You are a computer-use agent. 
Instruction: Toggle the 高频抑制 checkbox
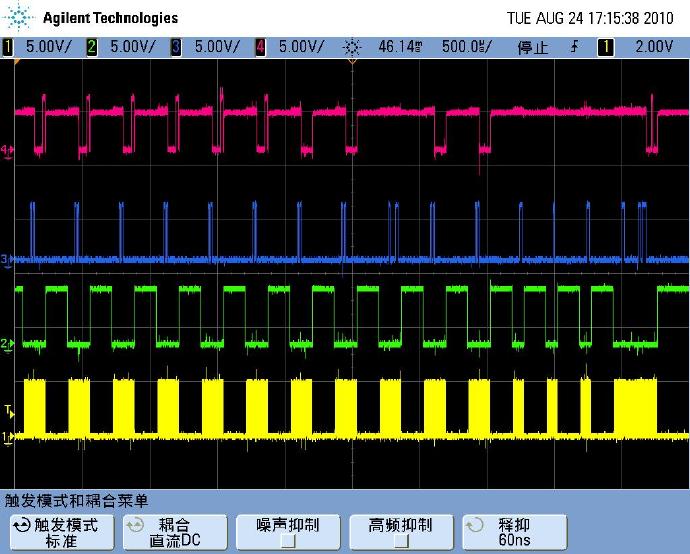[401, 540]
